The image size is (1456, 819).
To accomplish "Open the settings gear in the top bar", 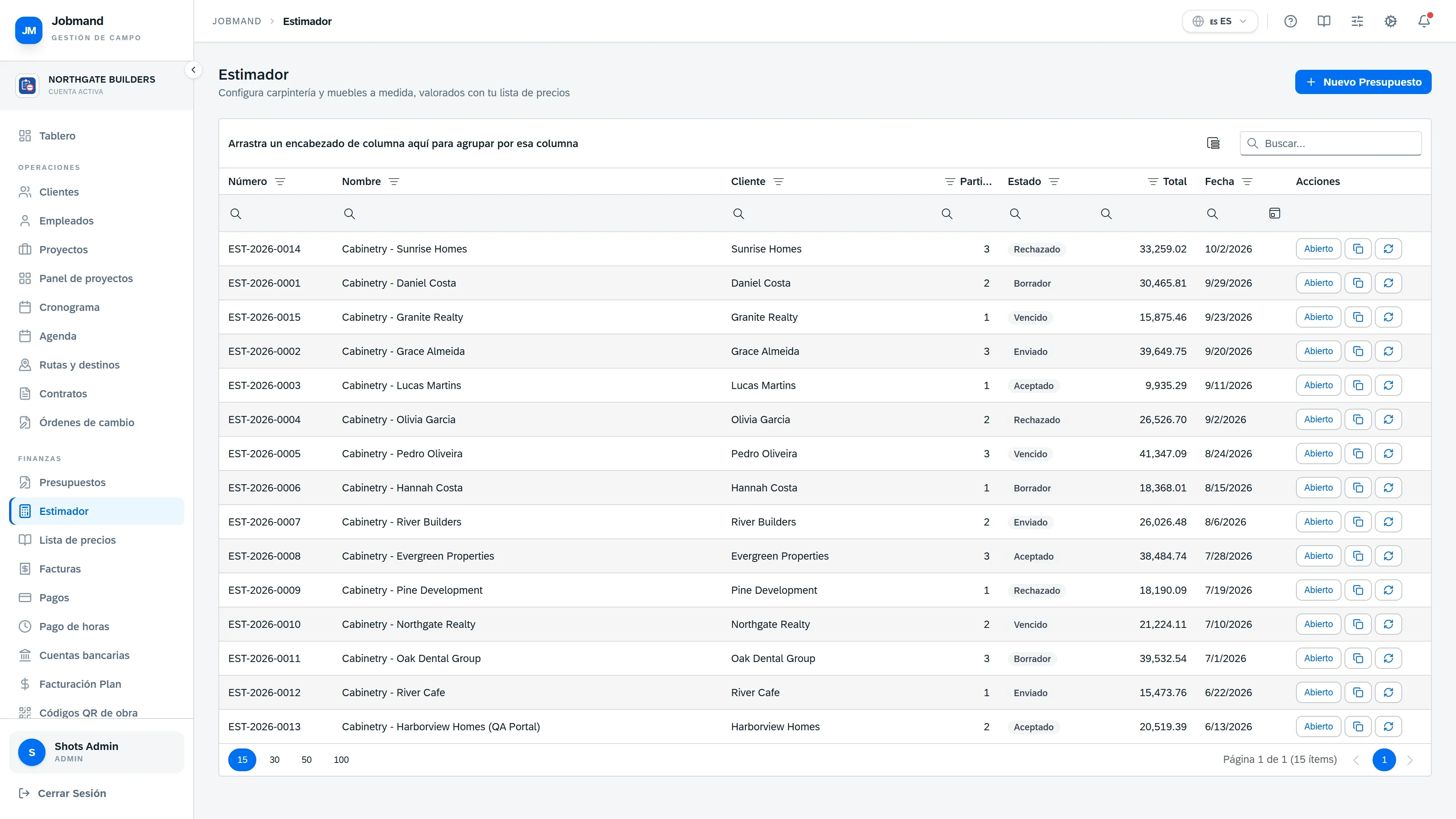I will [x=1390, y=22].
